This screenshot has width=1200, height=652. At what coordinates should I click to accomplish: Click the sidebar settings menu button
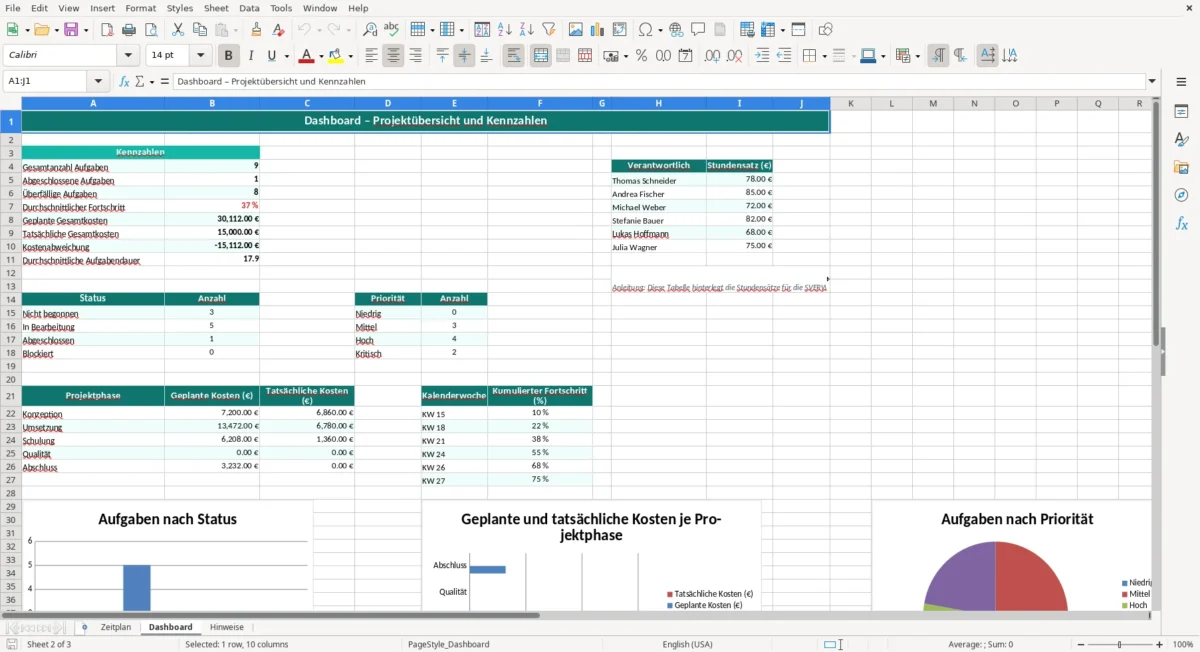click(x=1181, y=82)
